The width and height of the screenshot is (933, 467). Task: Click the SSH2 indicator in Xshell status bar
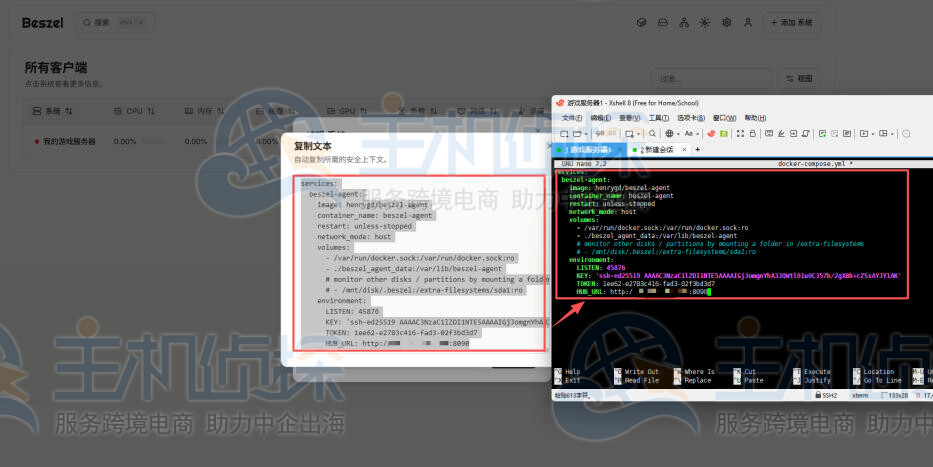point(826,395)
